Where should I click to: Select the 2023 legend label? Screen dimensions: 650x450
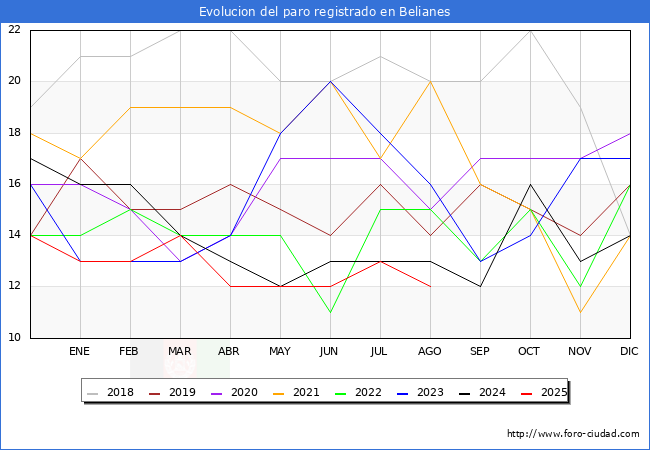click(x=430, y=392)
